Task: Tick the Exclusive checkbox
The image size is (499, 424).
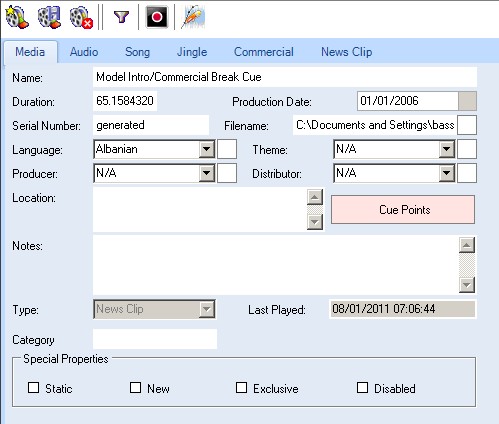Action: coord(241,388)
